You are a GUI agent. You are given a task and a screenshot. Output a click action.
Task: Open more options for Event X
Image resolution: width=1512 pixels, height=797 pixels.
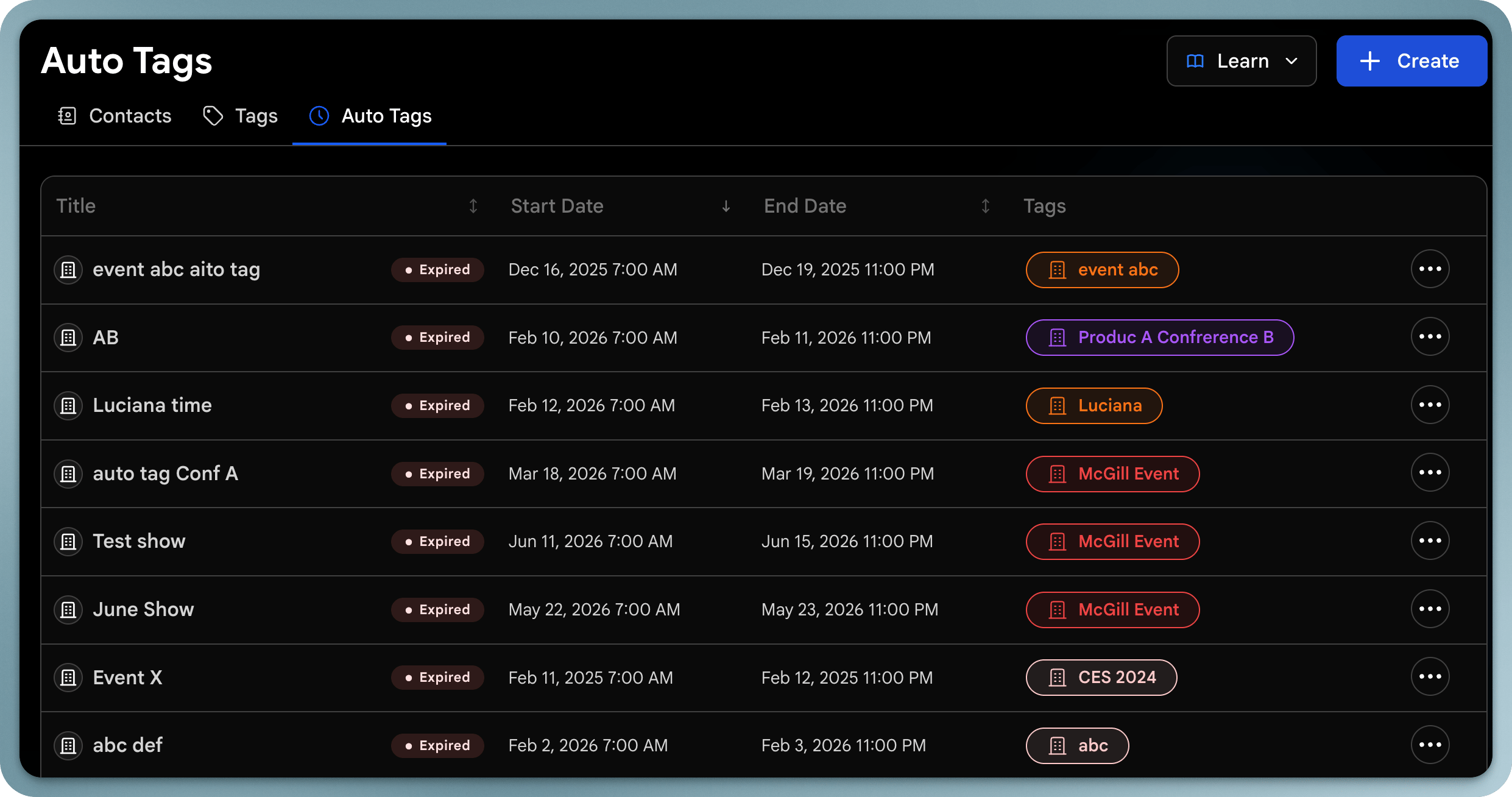[1430, 677]
